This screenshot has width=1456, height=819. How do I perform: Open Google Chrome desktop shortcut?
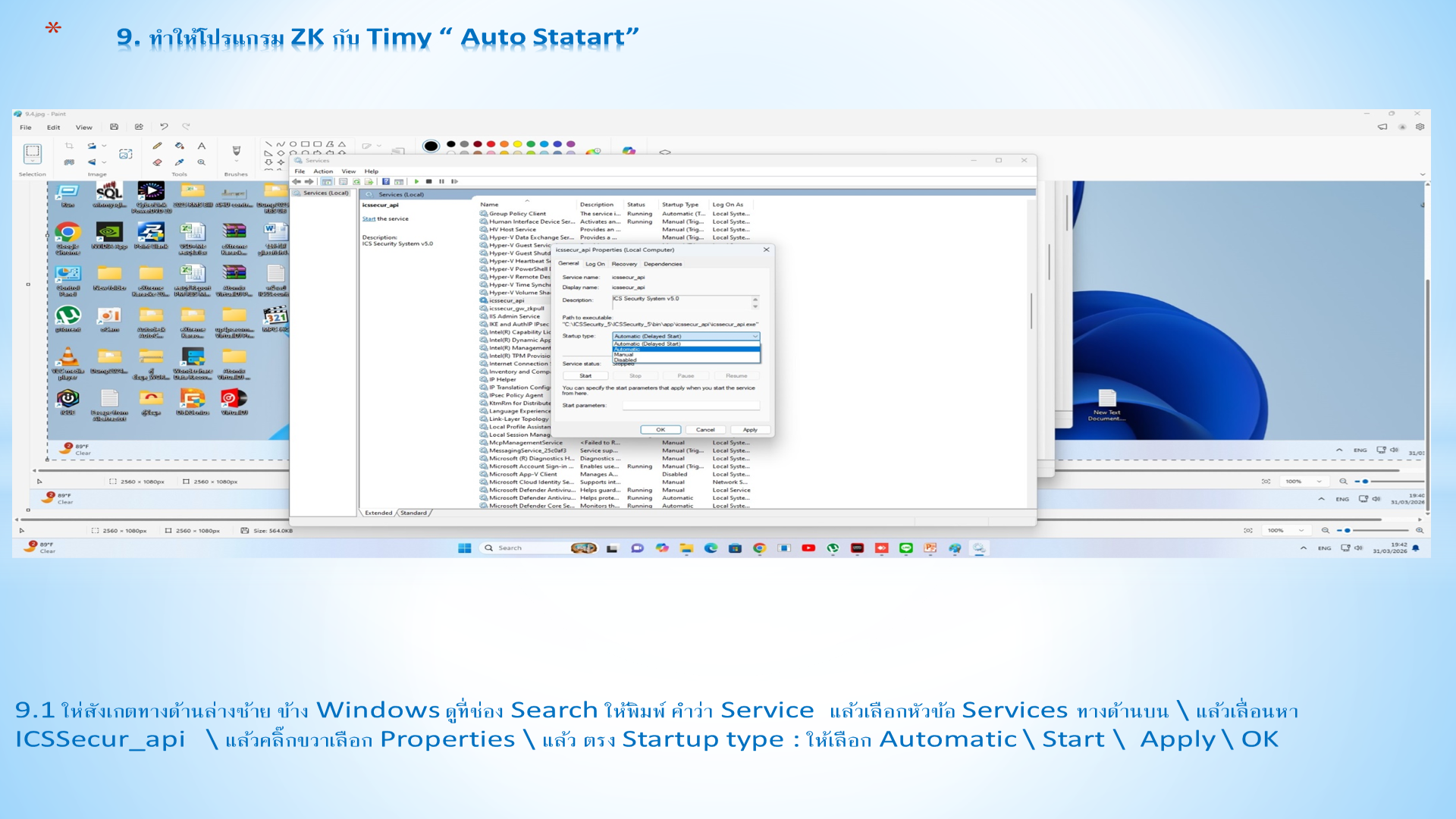(67, 238)
